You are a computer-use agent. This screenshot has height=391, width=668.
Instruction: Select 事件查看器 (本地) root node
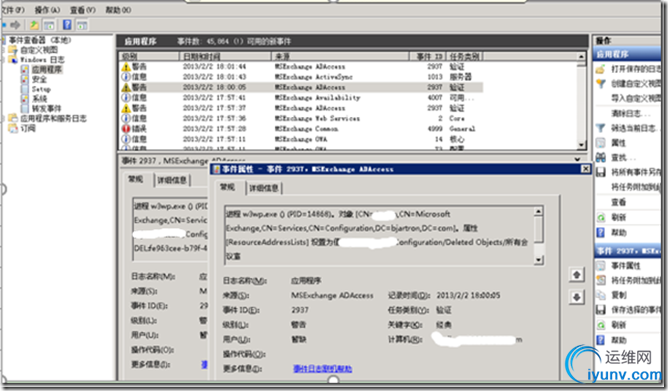(40, 40)
